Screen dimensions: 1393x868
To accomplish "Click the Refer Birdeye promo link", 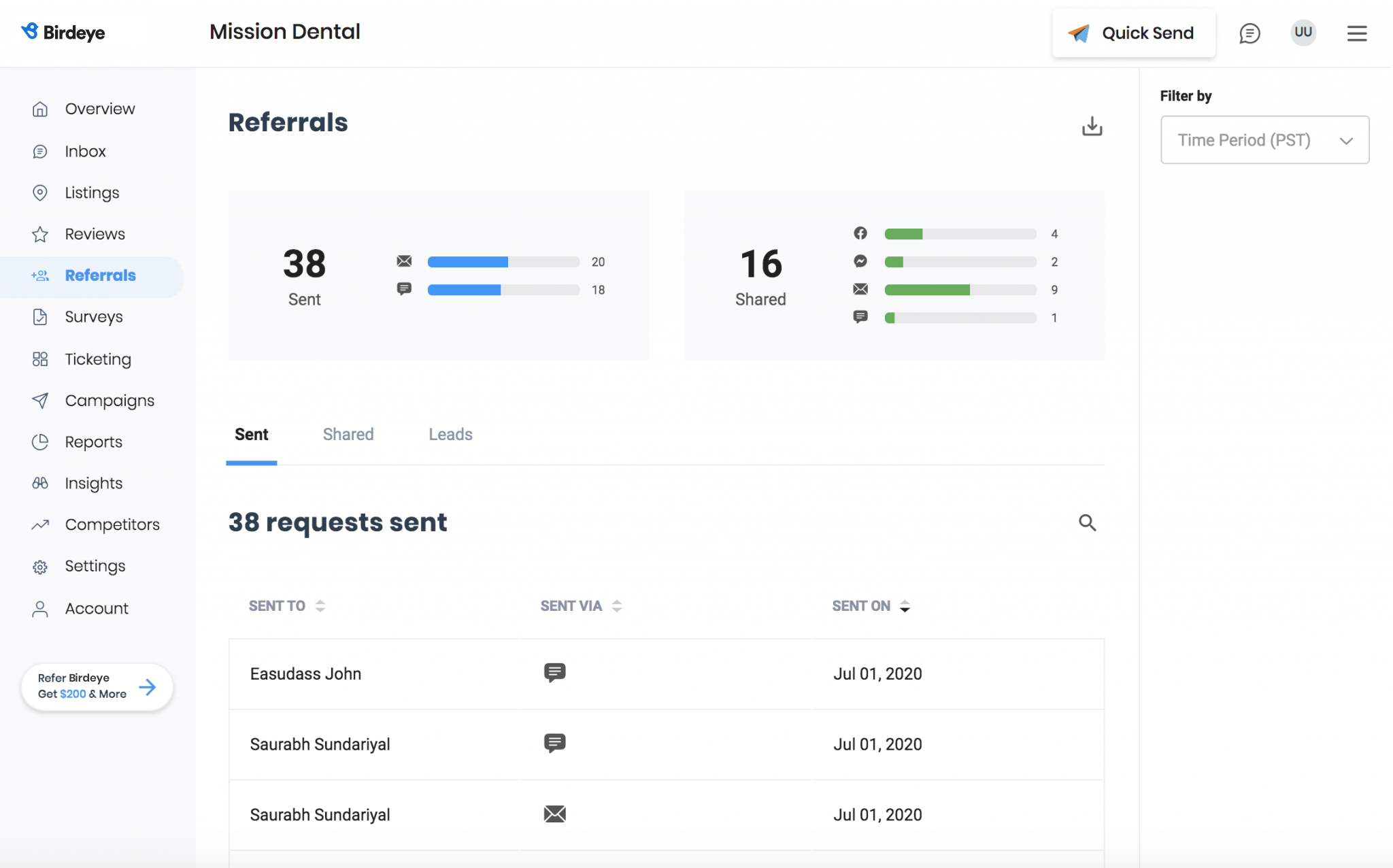I will (97, 686).
